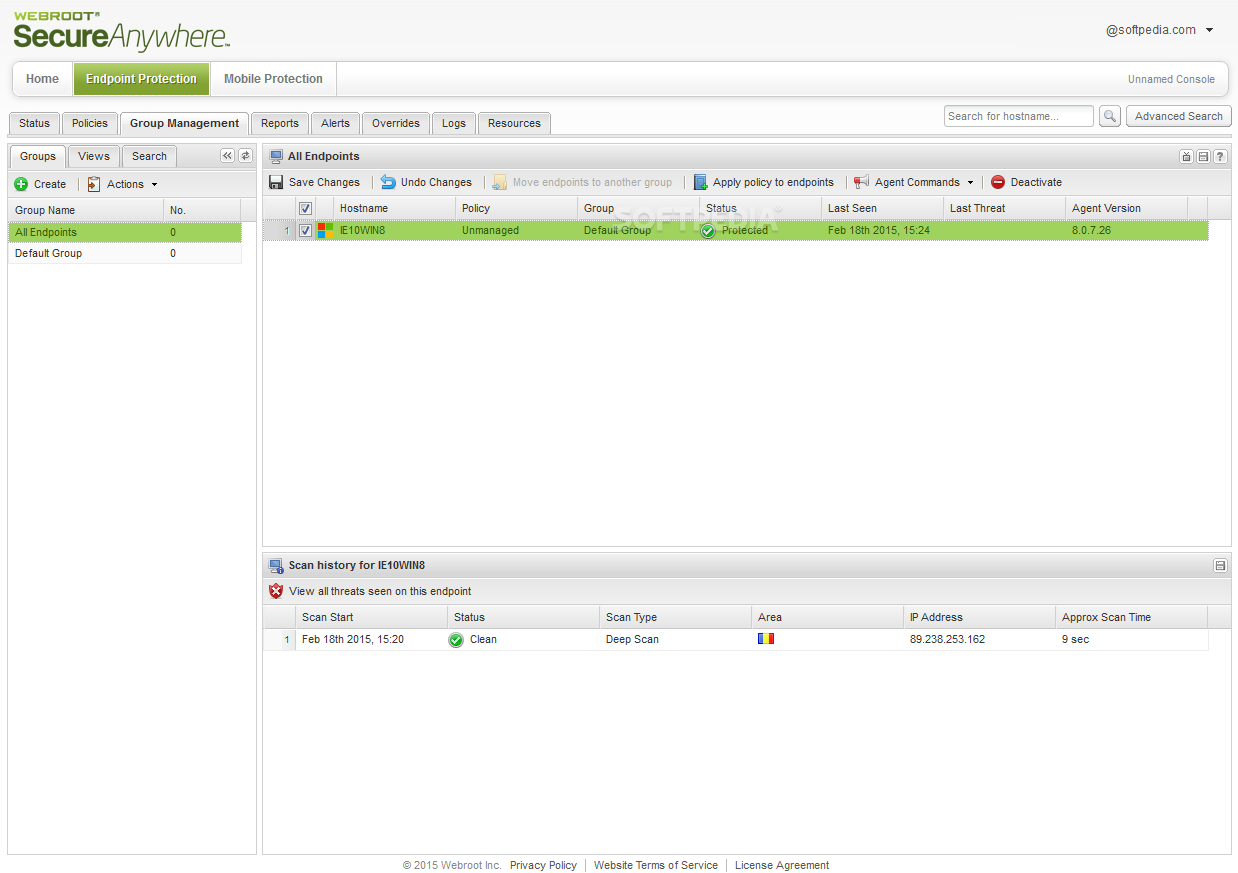Open the License Agreement link
This screenshot has width=1238, height=873.
[782, 865]
